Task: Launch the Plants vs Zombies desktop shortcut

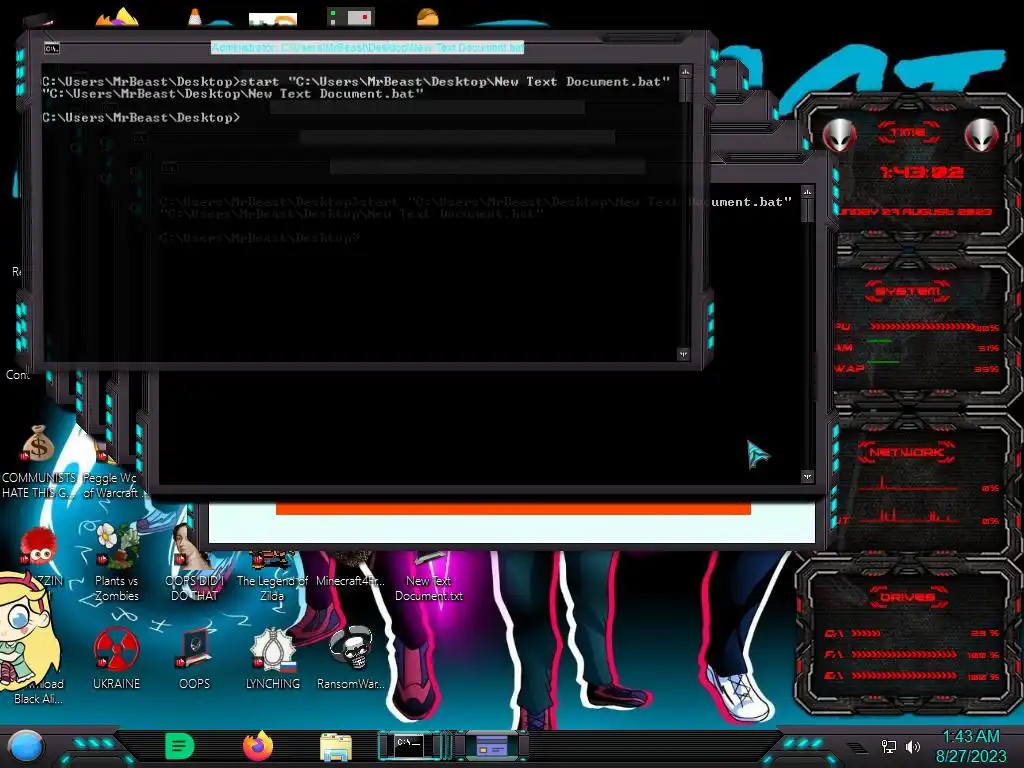Action: point(116,545)
